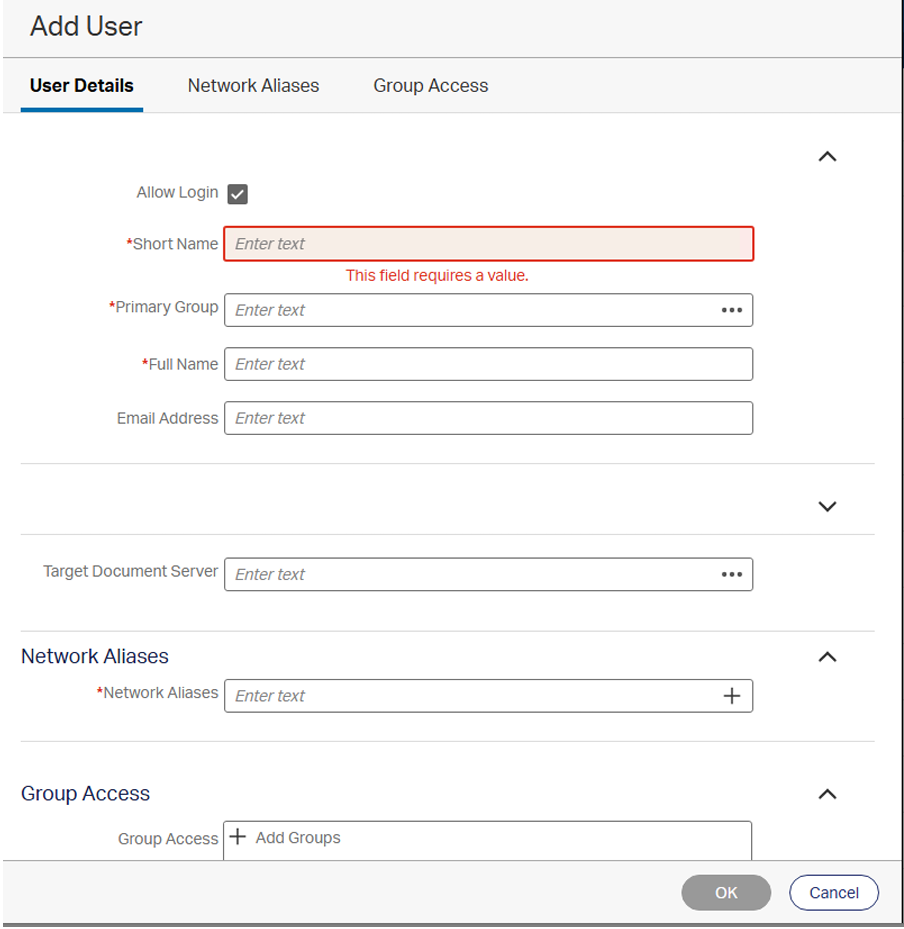Click the Target Document Server label
The height and width of the screenshot is (929, 904).
[x=130, y=571]
